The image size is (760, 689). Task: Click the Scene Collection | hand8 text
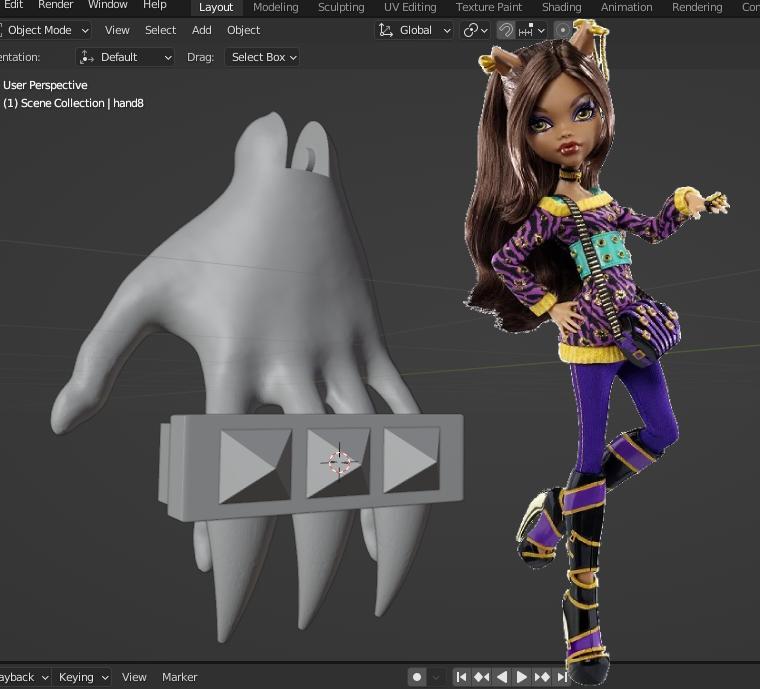click(73, 103)
